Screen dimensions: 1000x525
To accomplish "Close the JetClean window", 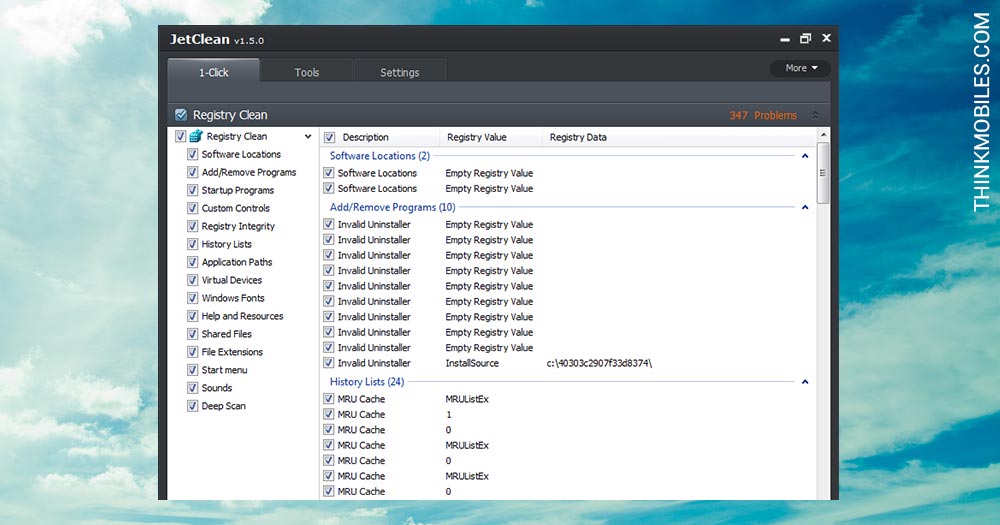I will point(827,38).
